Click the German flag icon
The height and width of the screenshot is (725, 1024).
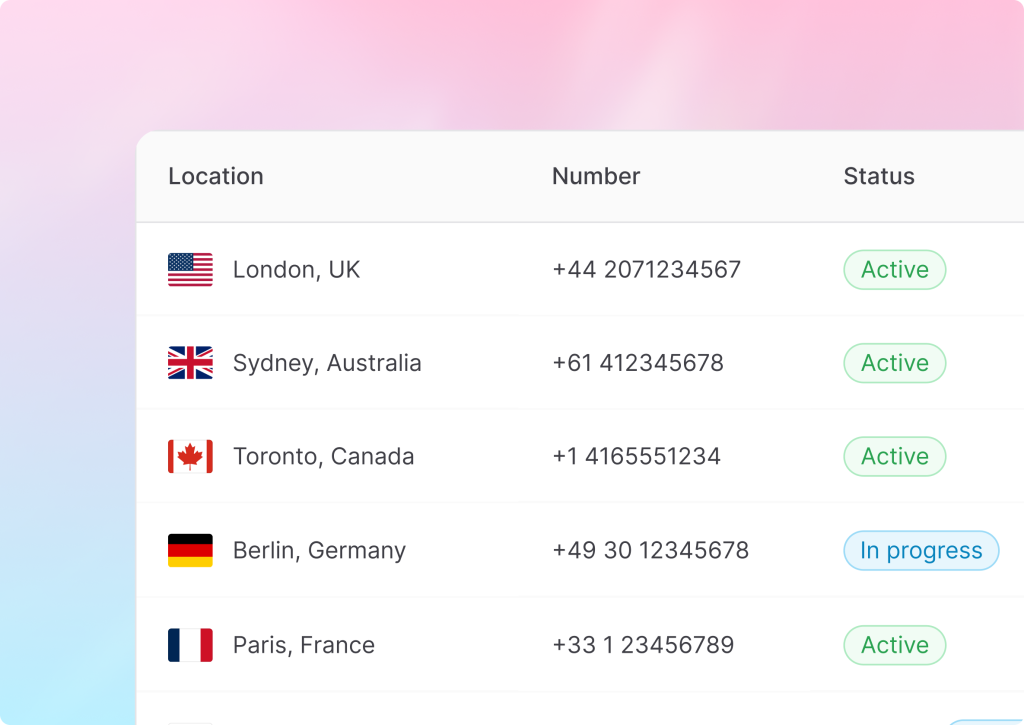190,551
